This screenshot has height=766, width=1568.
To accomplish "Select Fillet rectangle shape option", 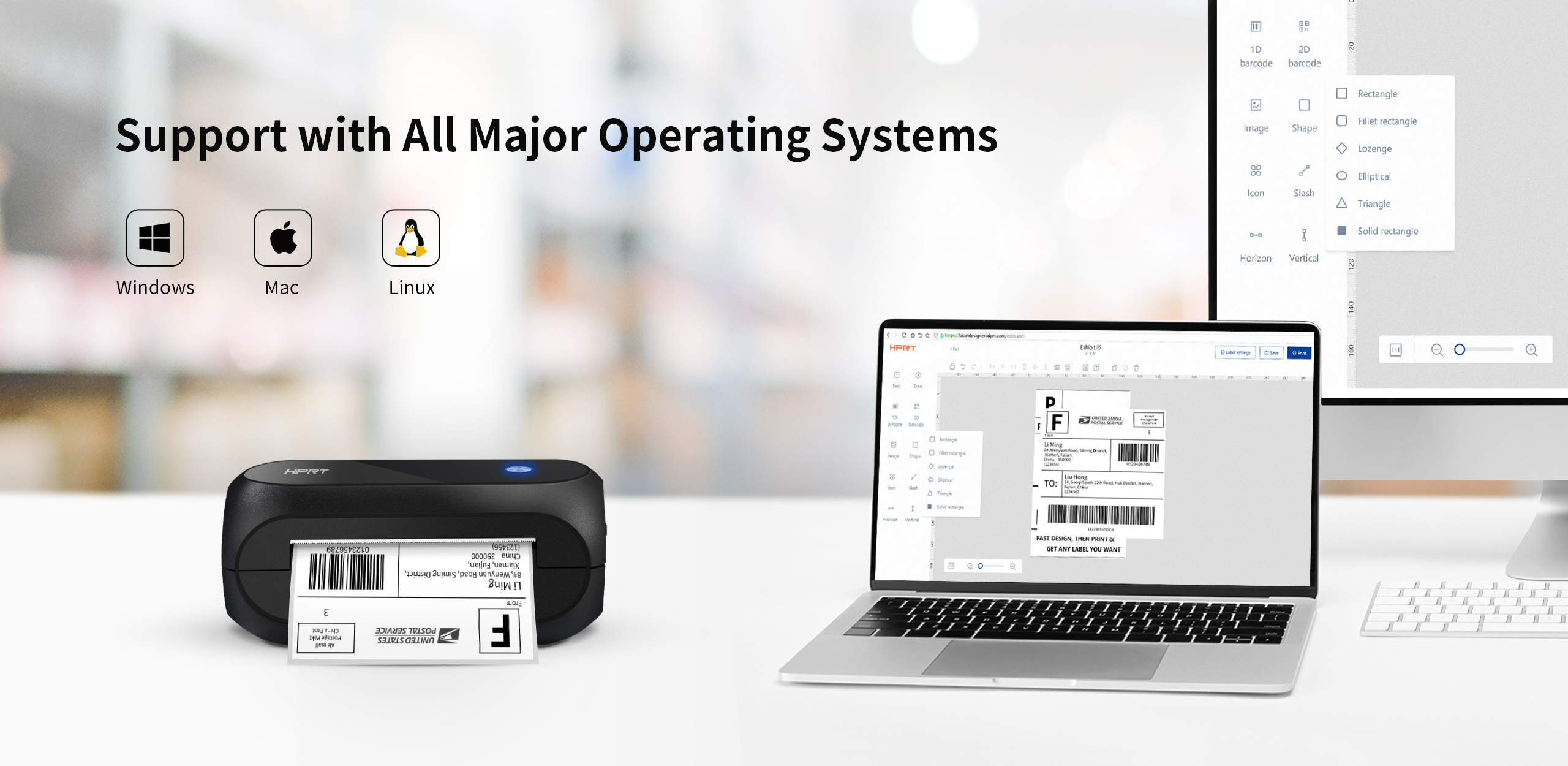I will [1392, 120].
